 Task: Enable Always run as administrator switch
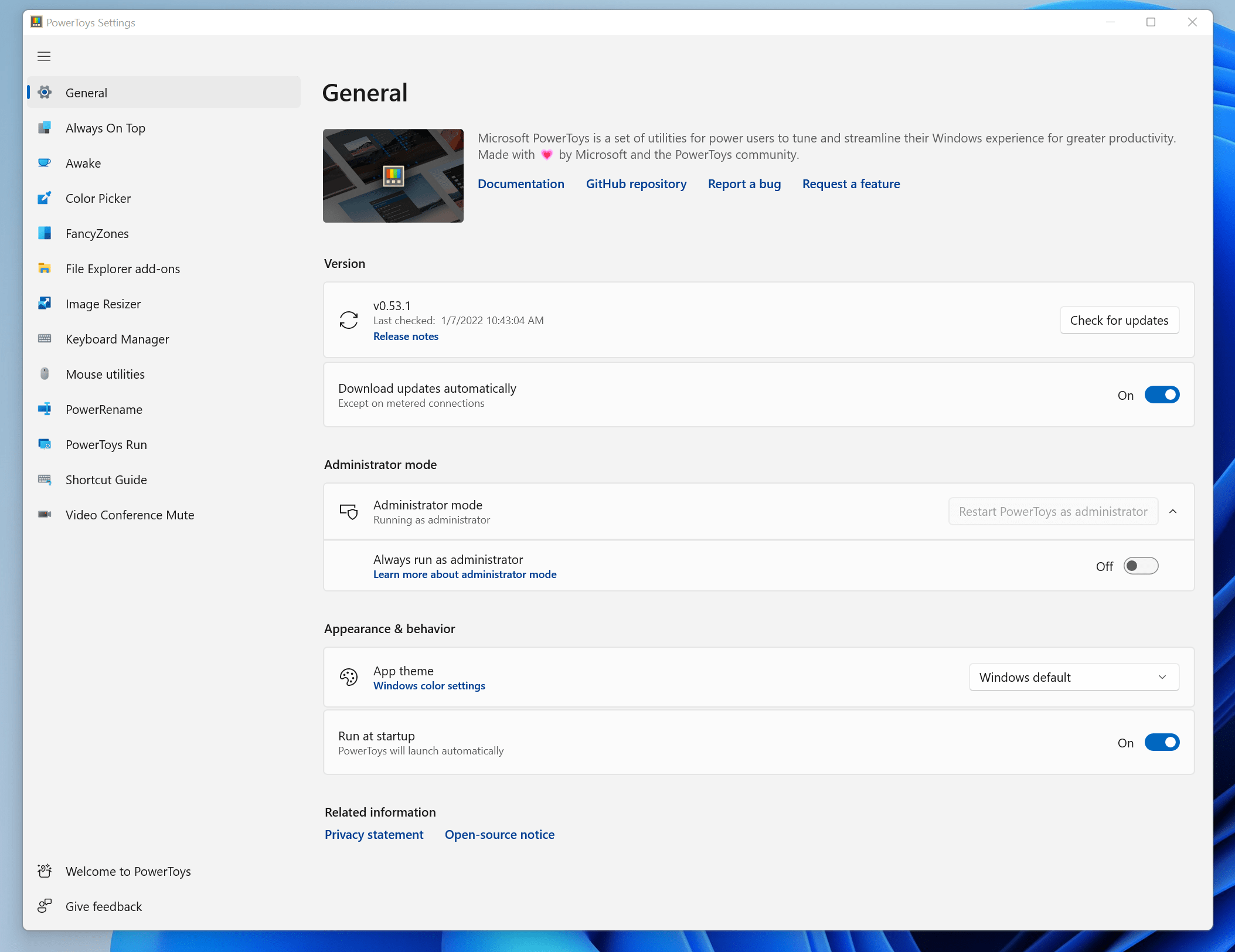1141,566
